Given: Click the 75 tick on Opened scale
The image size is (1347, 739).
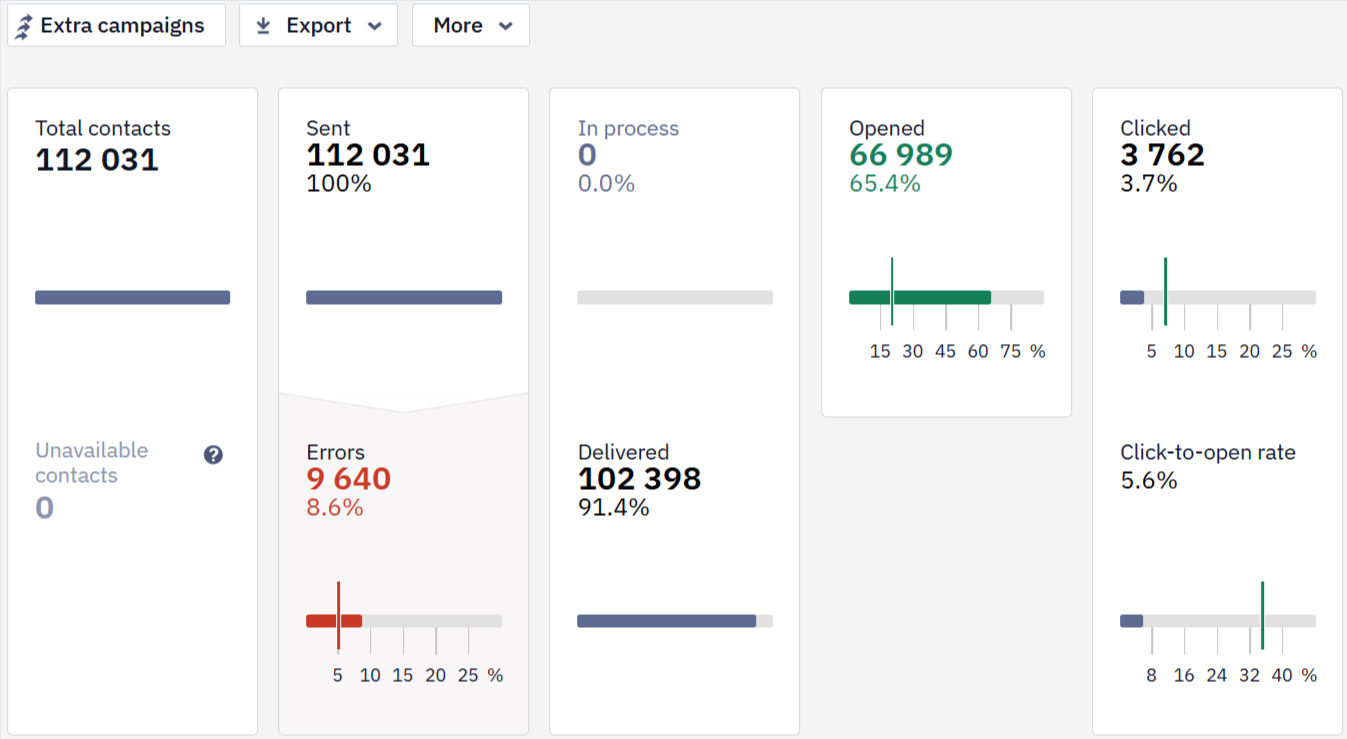Looking at the screenshot, I should coord(1011,351).
